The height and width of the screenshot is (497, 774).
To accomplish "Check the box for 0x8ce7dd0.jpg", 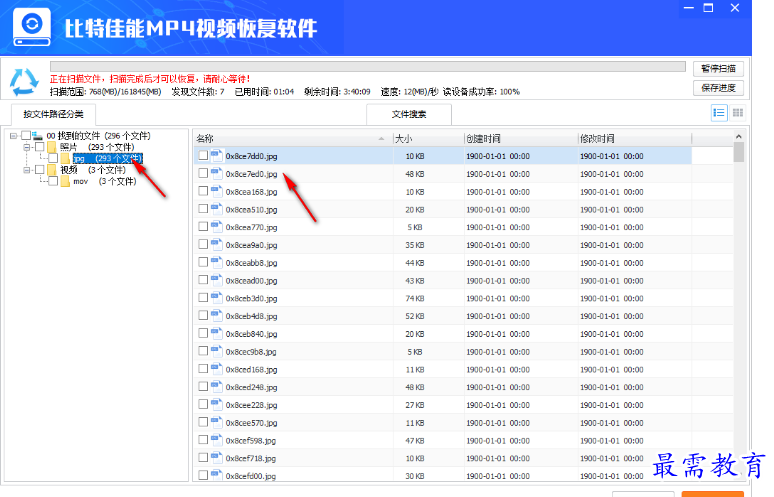I will (203, 156).
